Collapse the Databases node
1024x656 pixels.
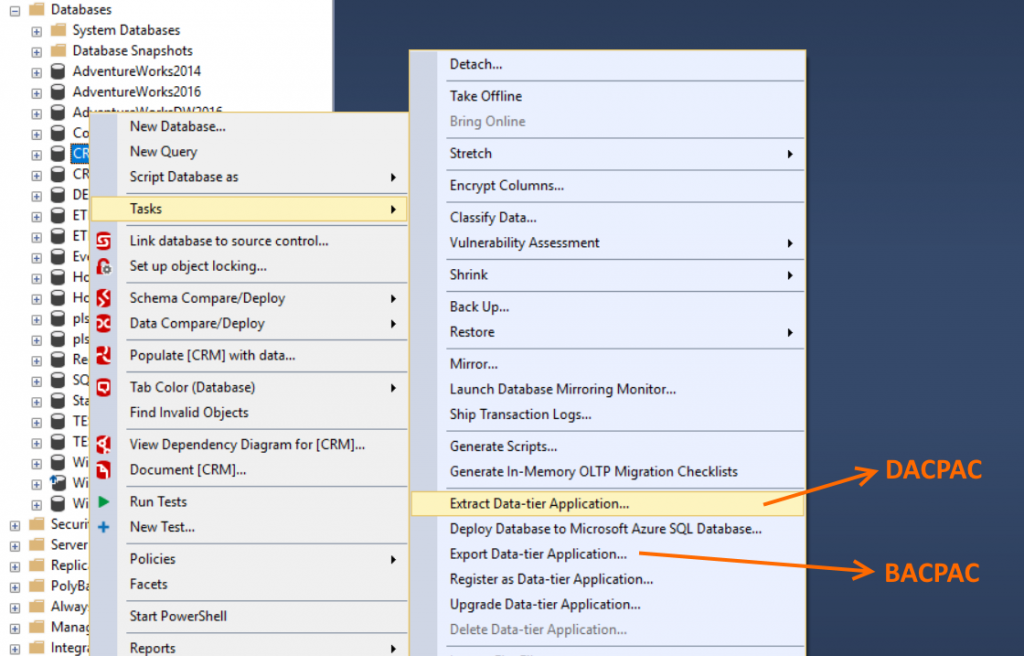pos(16,9)
